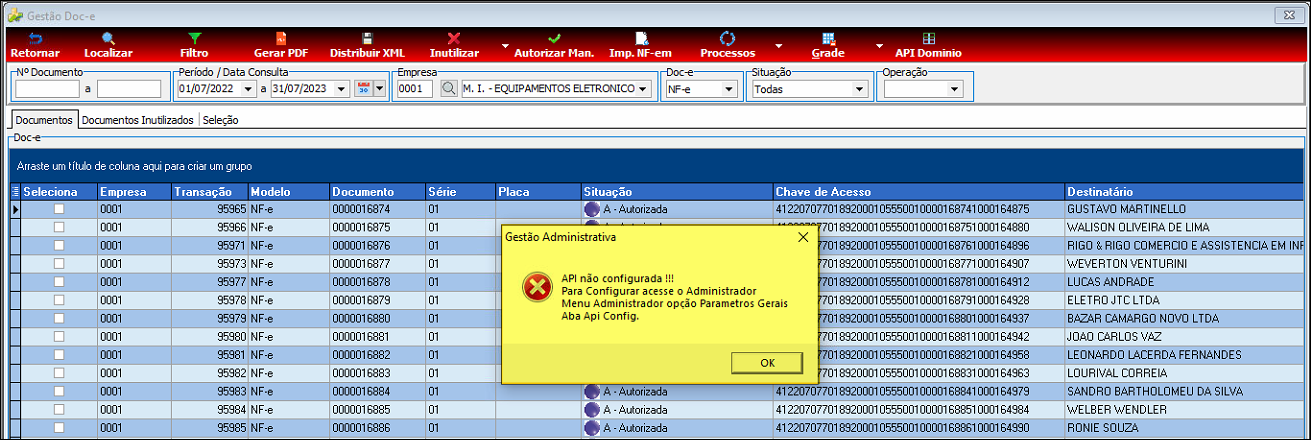This screenshot has width=1311, height=440.
Task: Tick Seleciona checkbox for transaction 95977
Action: tap(58, 281)
